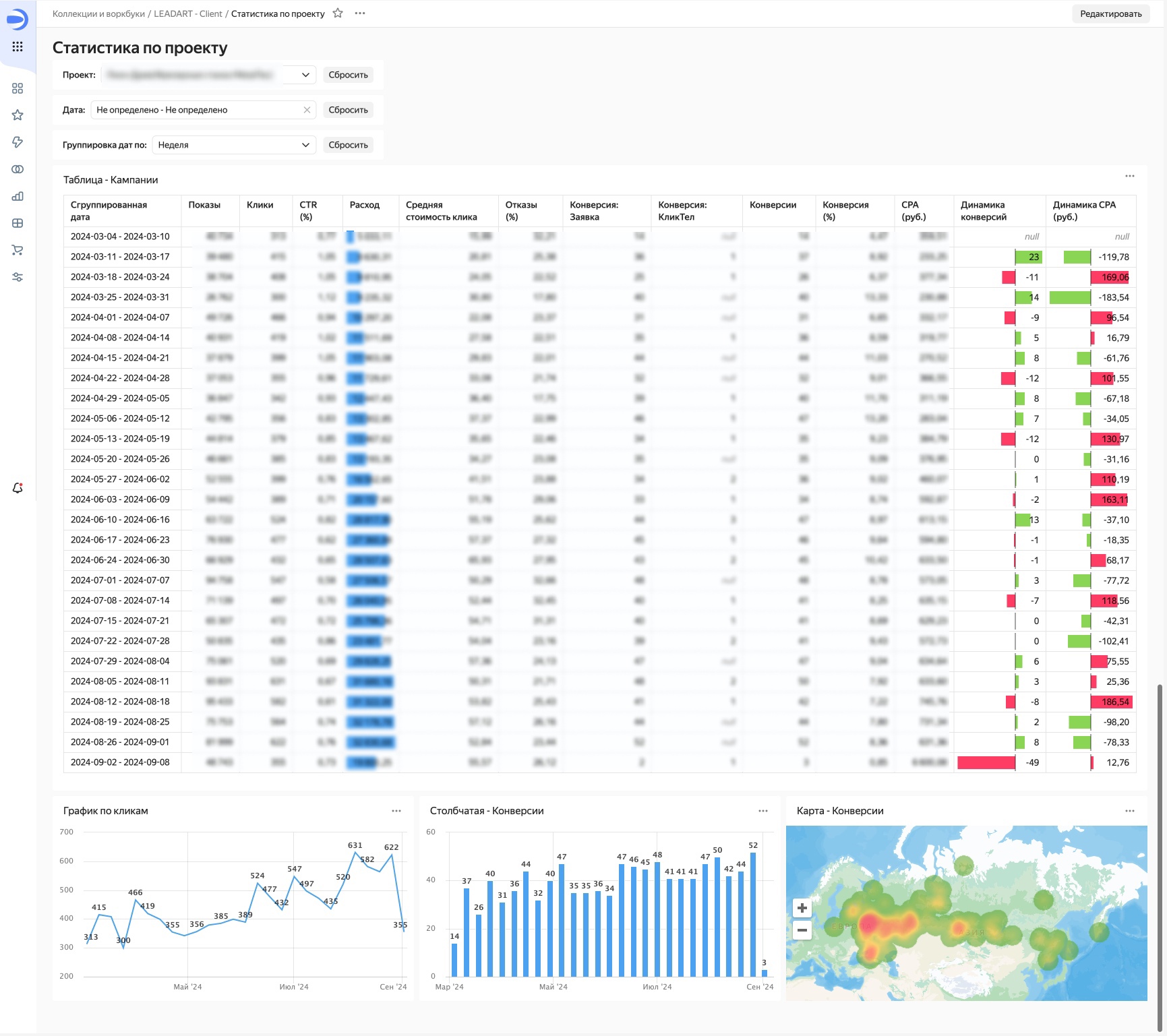Go to LEADART - Client breadcrumb
Viewport: 1167px width, 1036px height.
tap(187, 13)
